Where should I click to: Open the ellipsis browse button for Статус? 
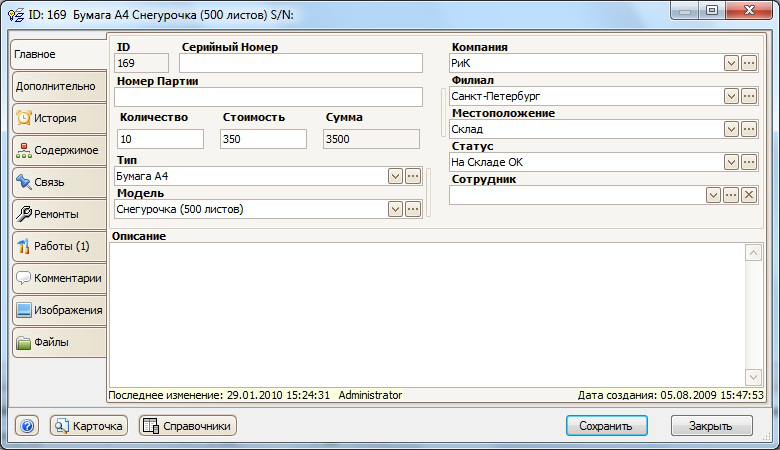749,162
